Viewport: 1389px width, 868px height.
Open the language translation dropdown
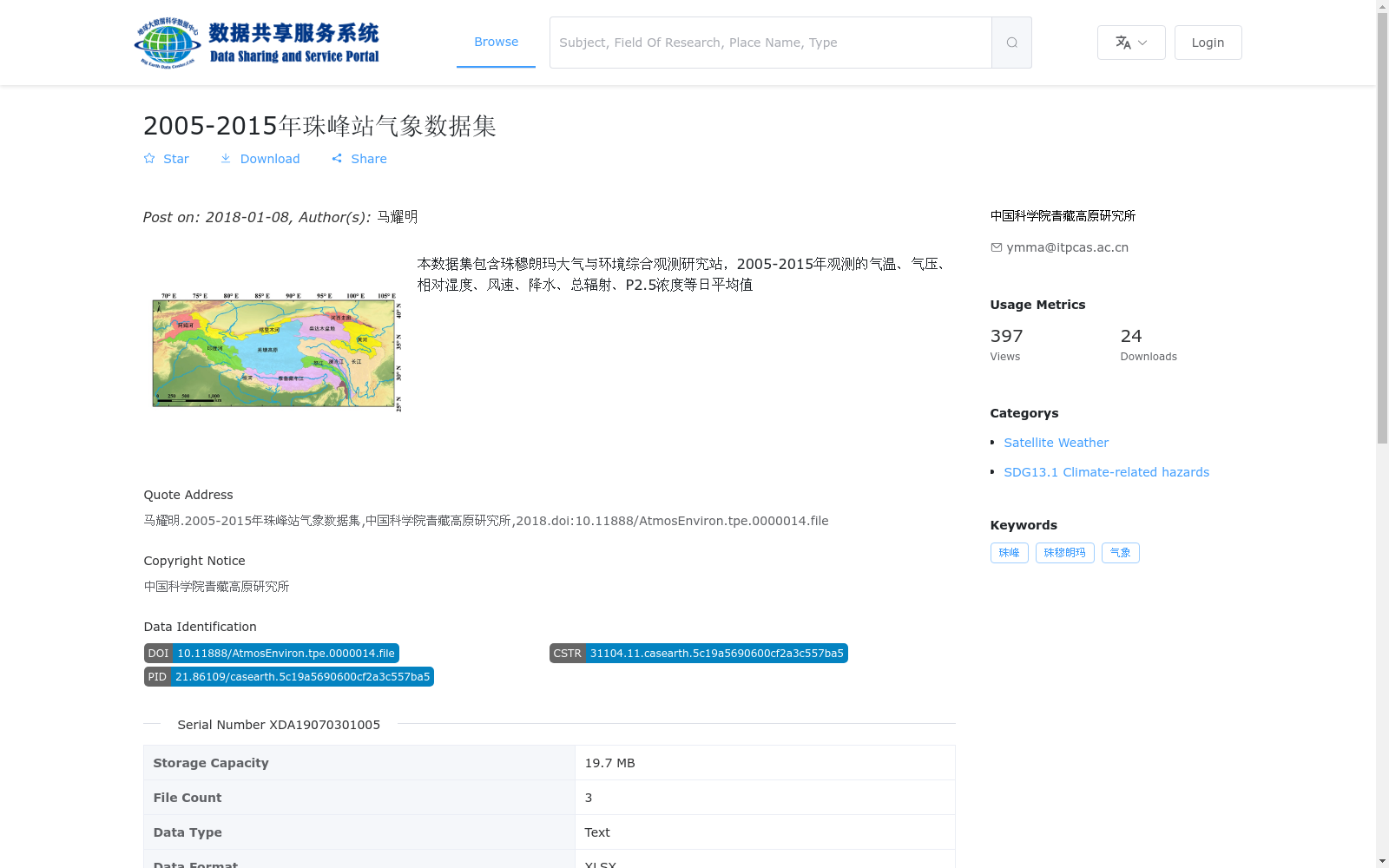tap(1131, 43)
